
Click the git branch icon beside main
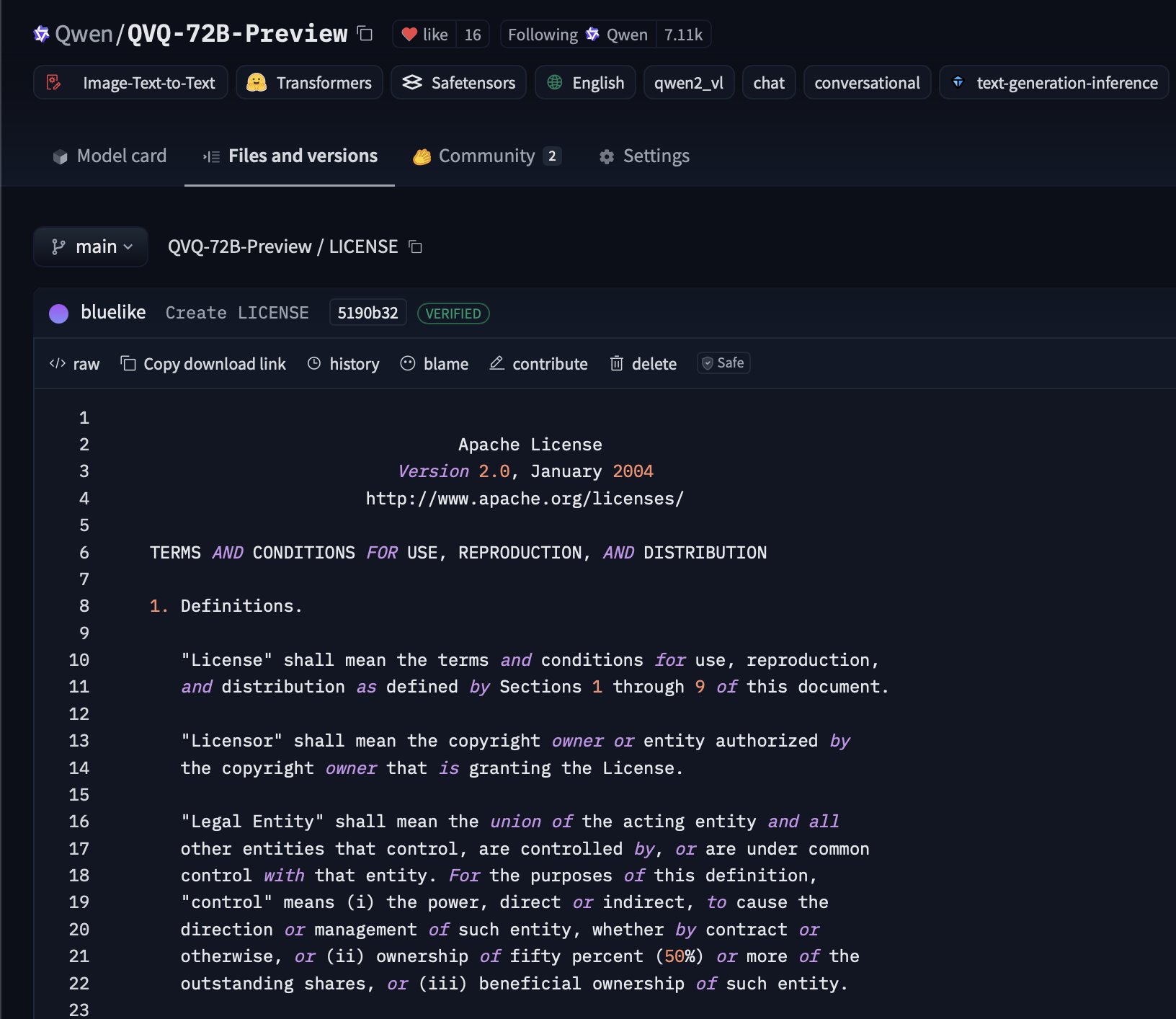point(58,247)
